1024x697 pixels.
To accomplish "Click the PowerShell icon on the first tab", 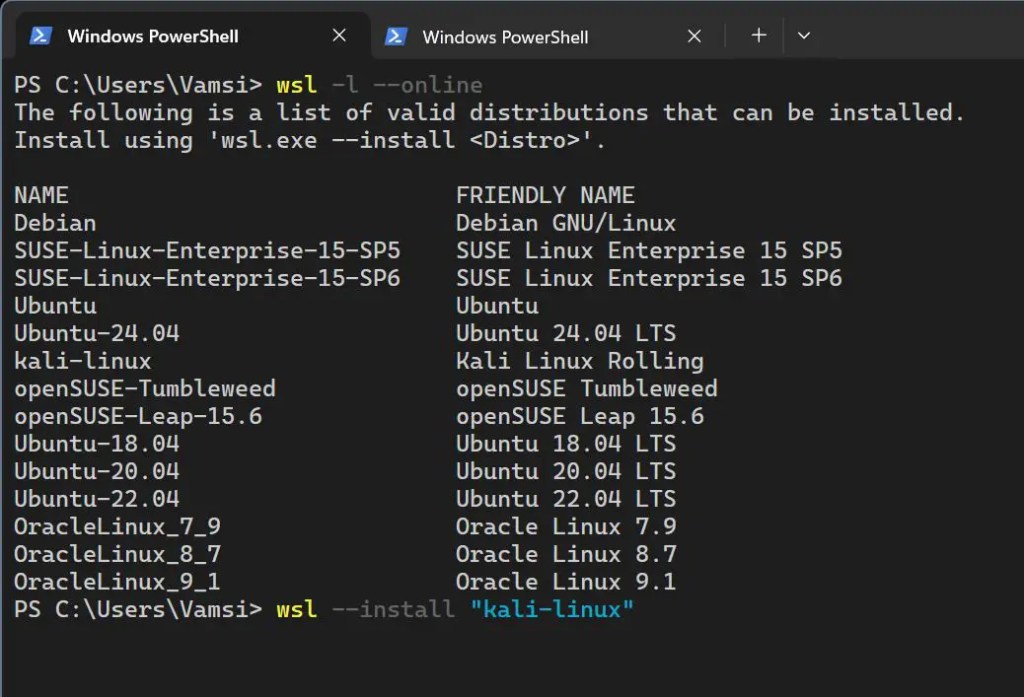I will (x=40, y=35).
